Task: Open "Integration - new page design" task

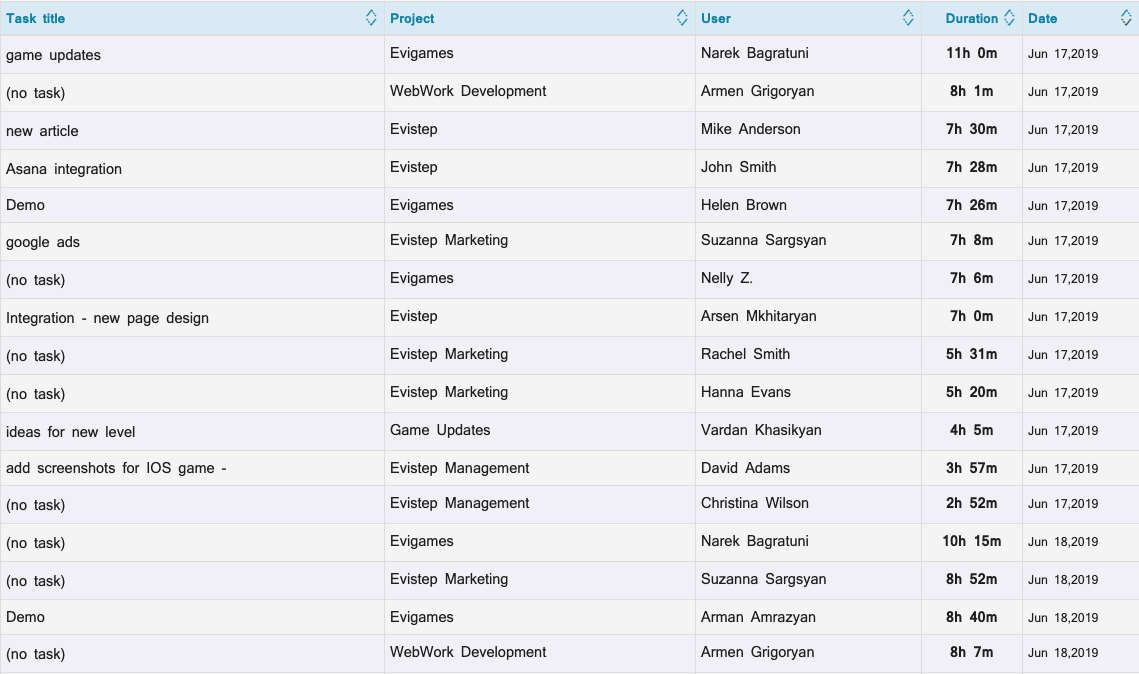Action: [x=108, y=318]
